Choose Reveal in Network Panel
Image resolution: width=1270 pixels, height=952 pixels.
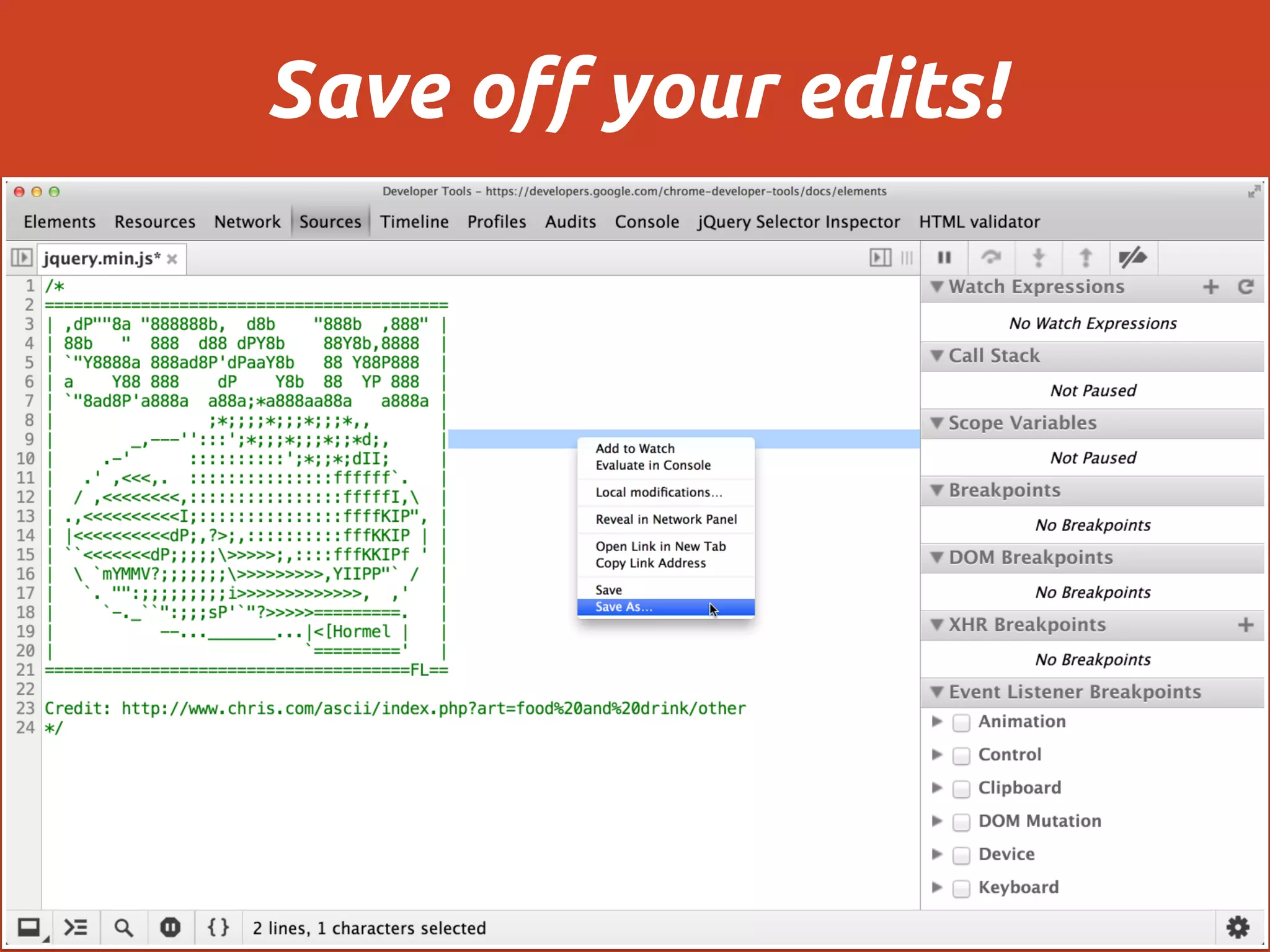pos(666,519)
